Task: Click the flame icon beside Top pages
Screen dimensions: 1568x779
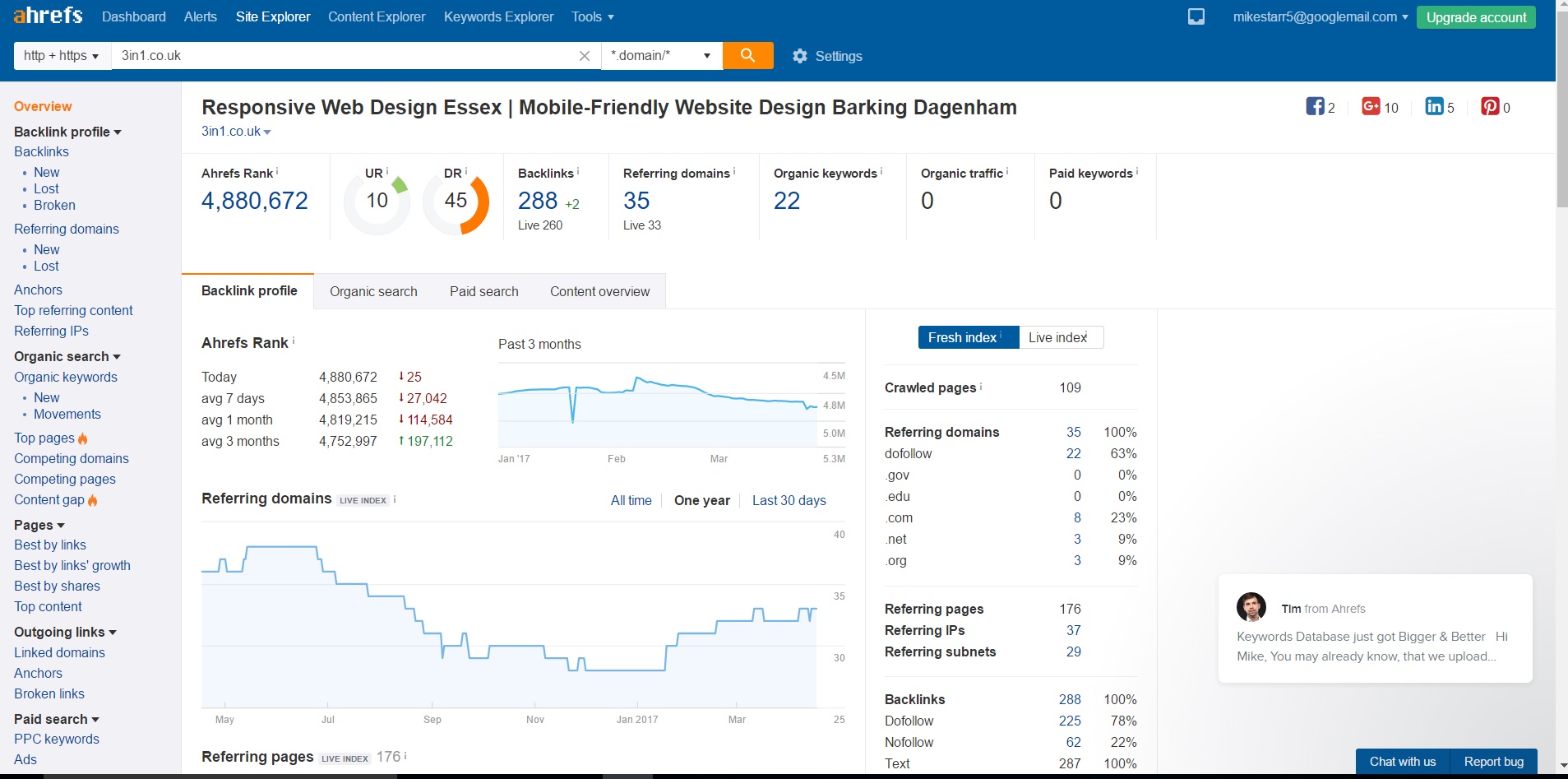Action: 83,438
